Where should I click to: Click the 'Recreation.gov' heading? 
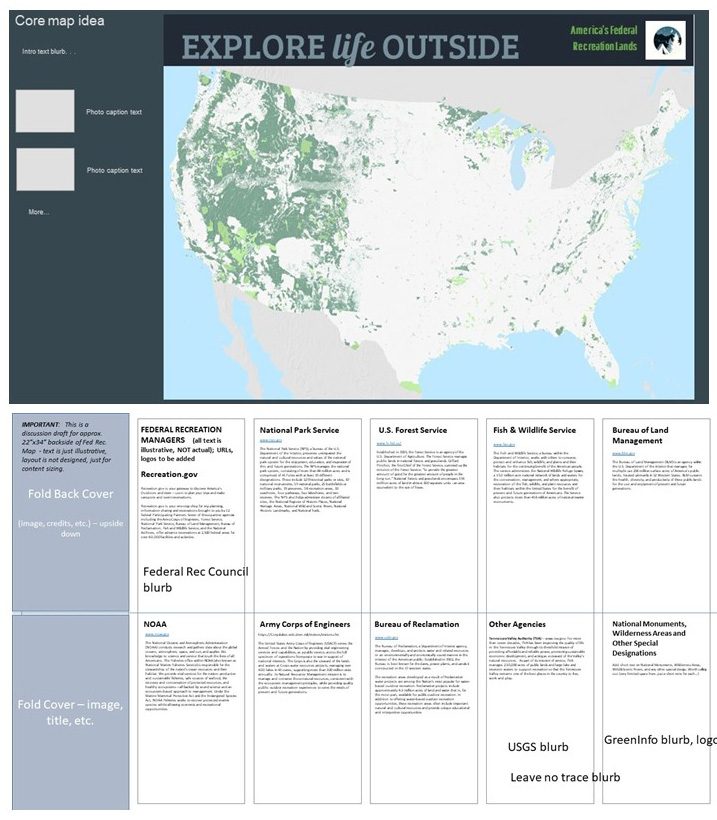(x=169, y=474)
